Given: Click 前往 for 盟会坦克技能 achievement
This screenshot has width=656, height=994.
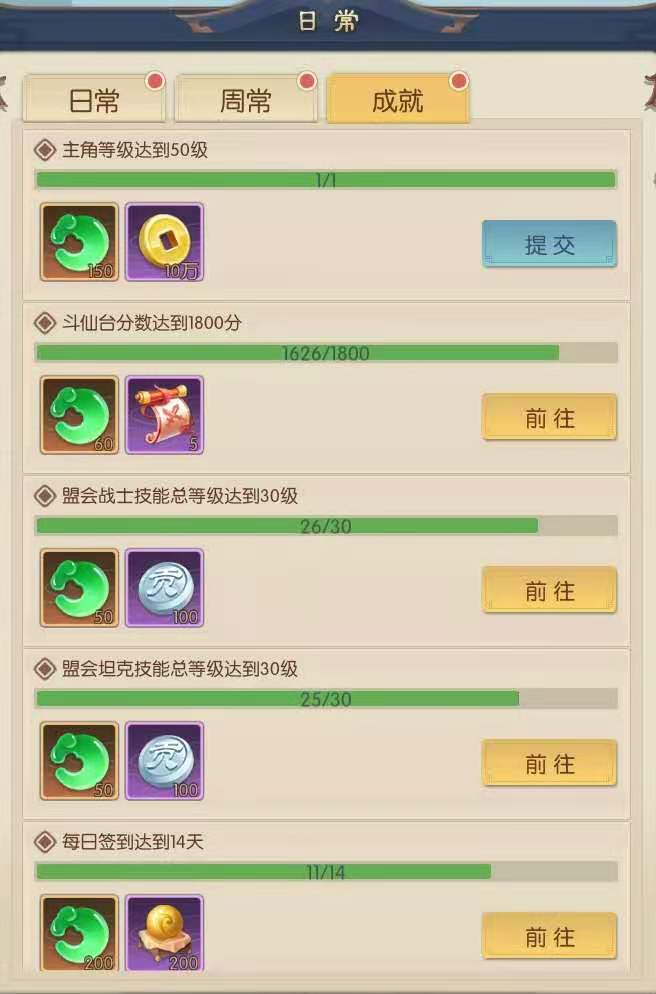Looking at the screenshot, I should click(x=550, y=763).
